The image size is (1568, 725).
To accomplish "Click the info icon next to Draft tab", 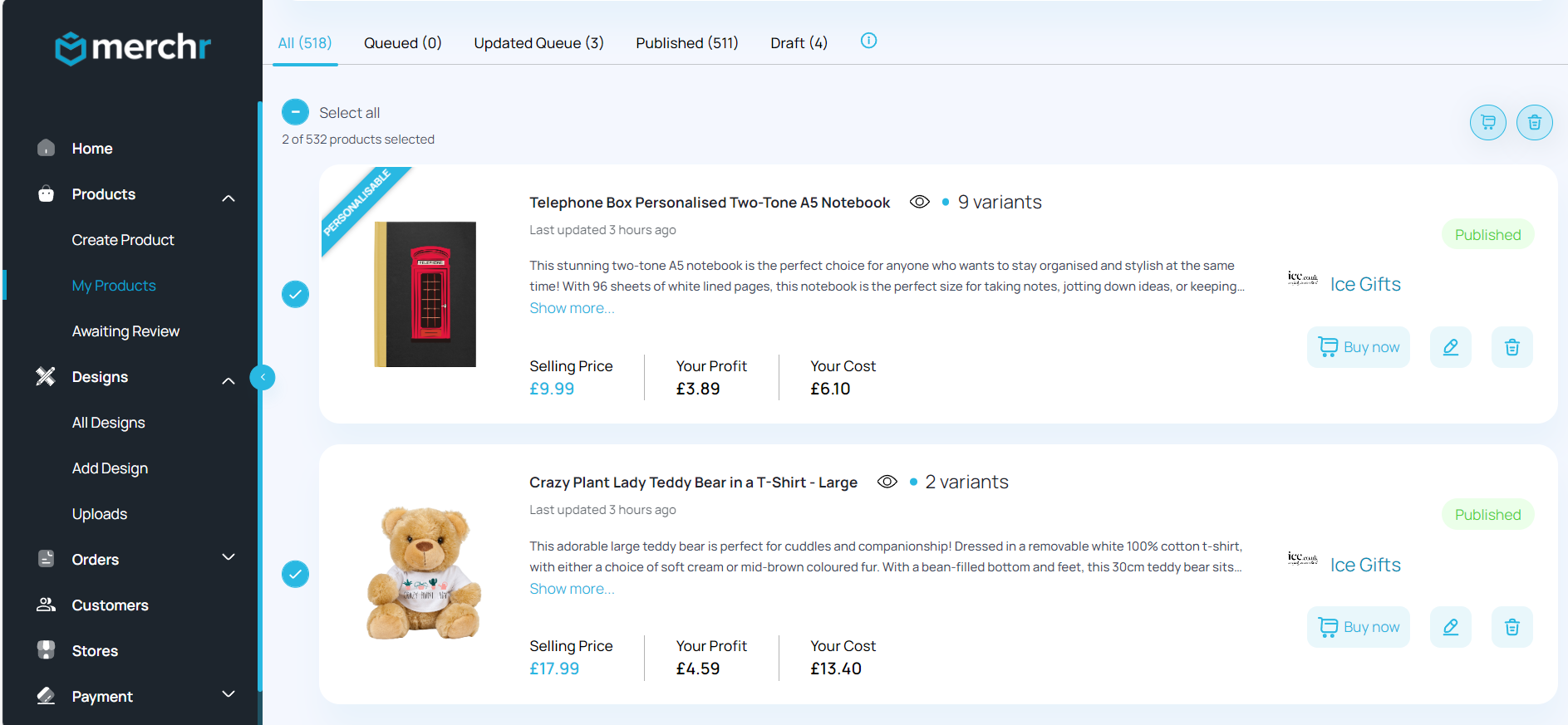I will click(868, 41).
